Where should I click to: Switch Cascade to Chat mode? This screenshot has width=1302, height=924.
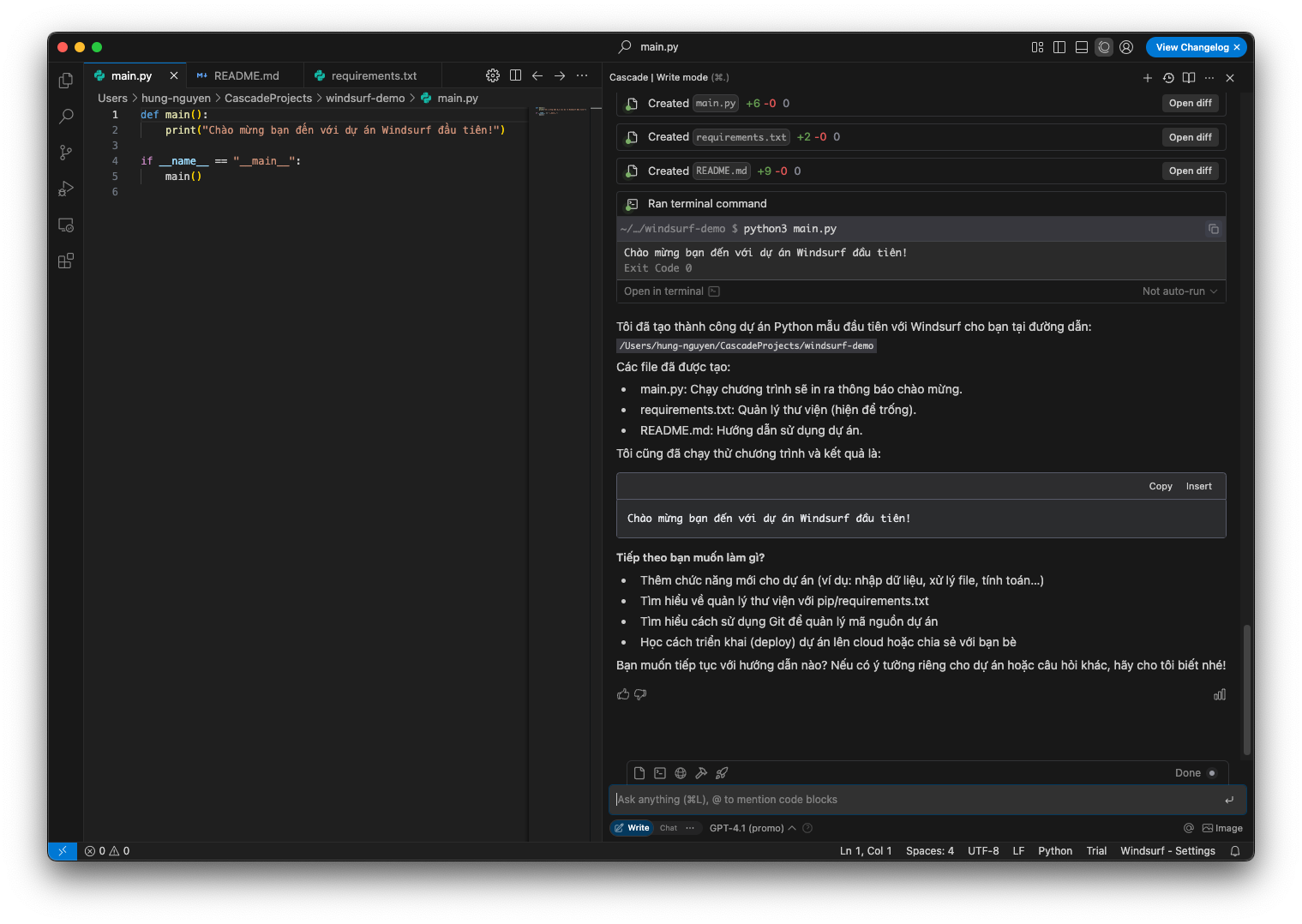(x=669, y=828)
